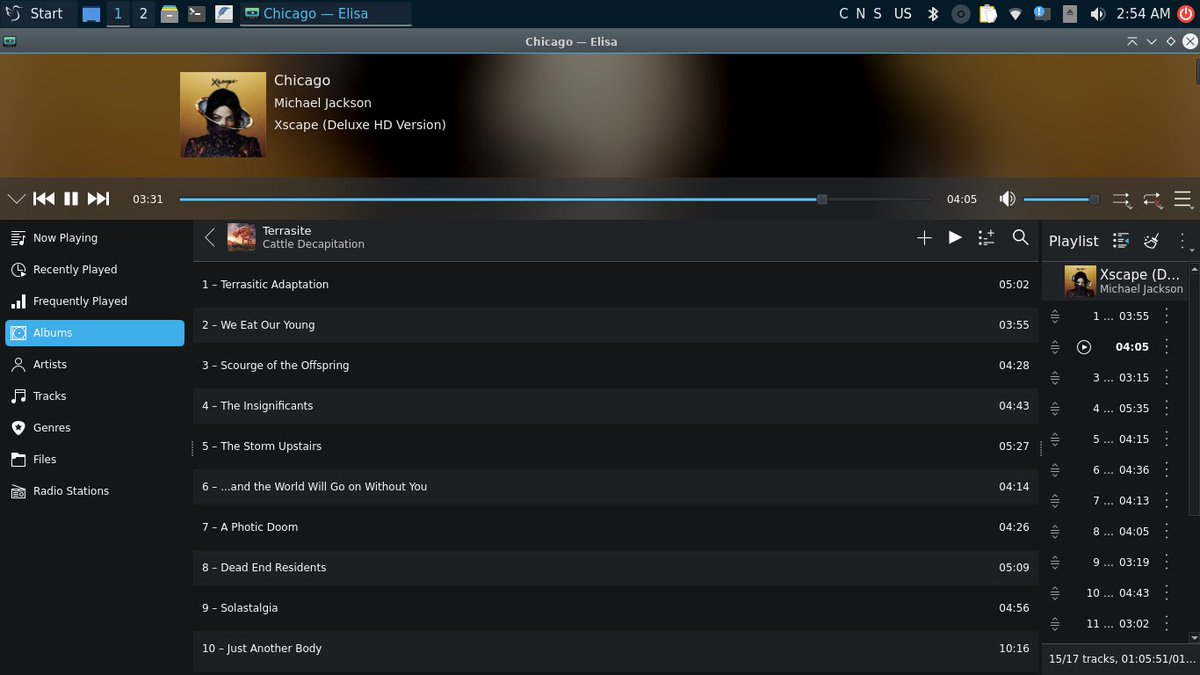Click Michael Jackson artist in header
The height and width of the screenshot is (675, 1200).
click(323, 103)
